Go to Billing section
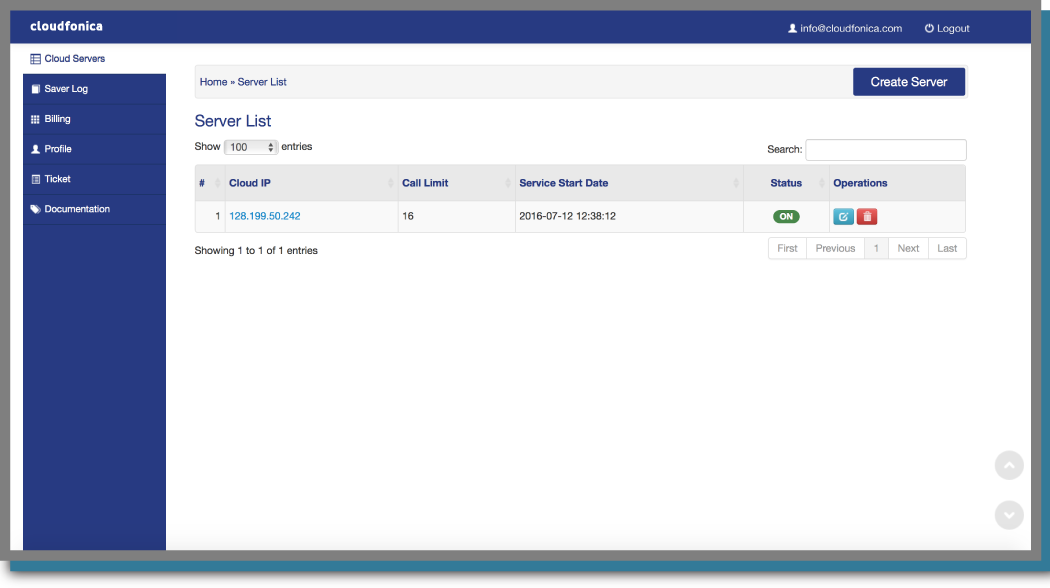Image resolution: width=1050 pixels, height=588 pixels. (94, 119)
